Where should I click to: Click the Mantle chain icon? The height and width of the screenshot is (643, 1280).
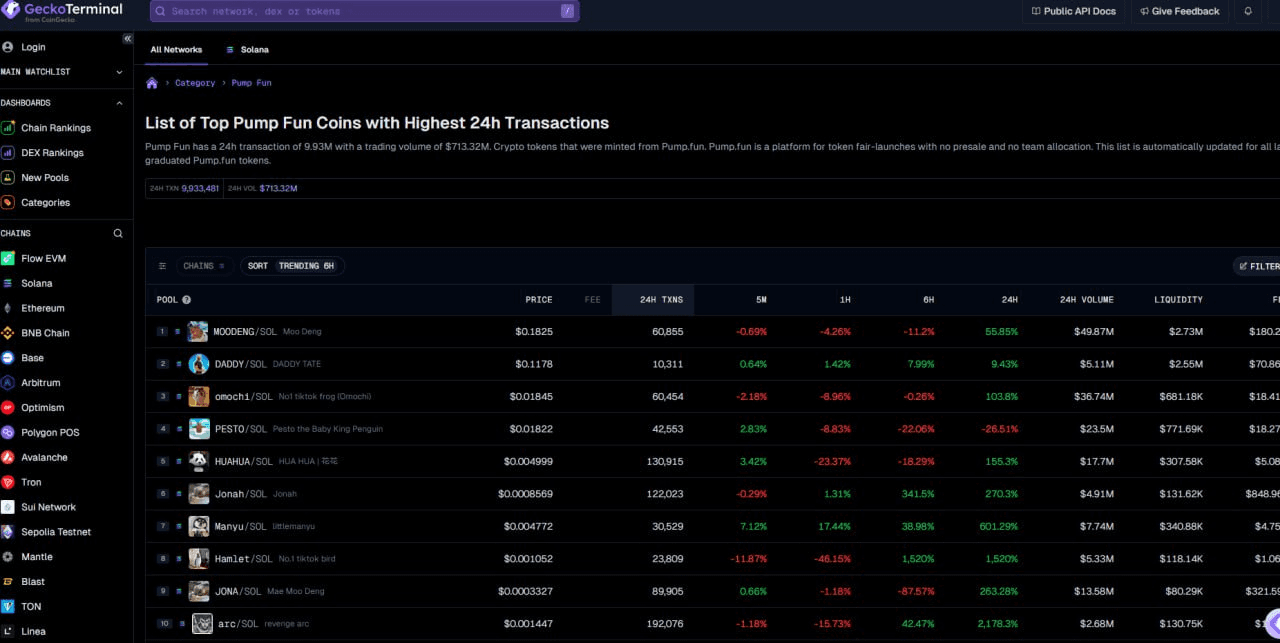(x=8, y=557)
